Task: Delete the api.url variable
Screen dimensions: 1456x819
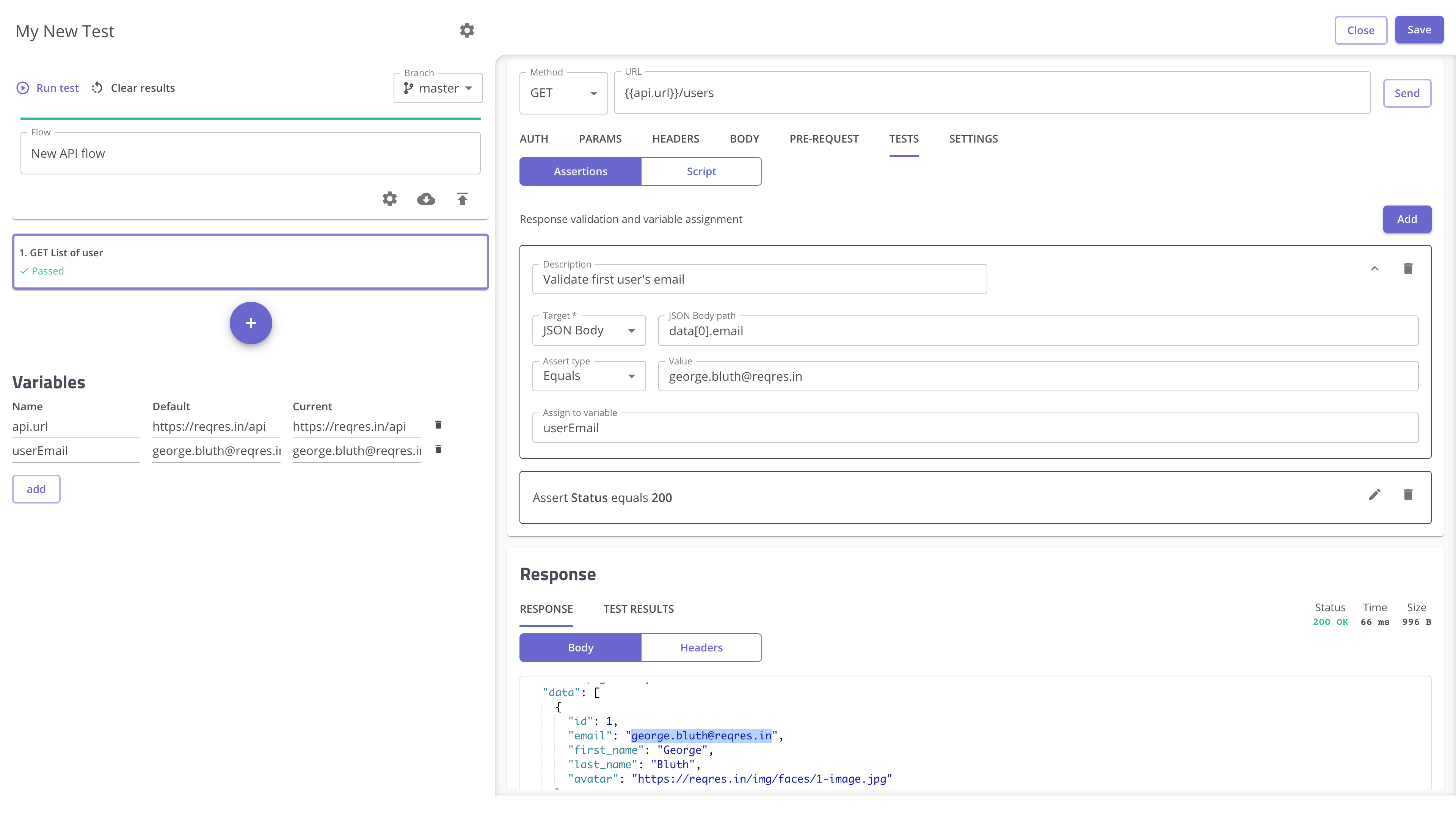Action: 438,425
